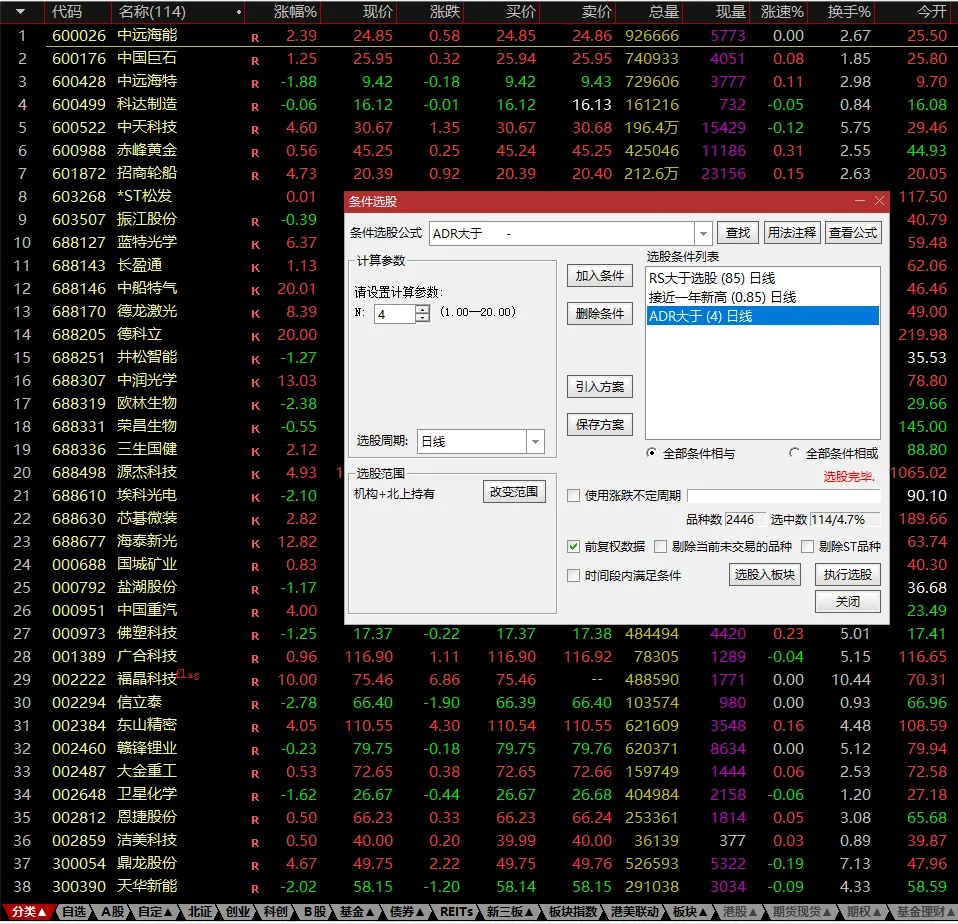The image size is (958, 924).
Task: Sort by 换手% column header
Action: [x=849, y=12]
